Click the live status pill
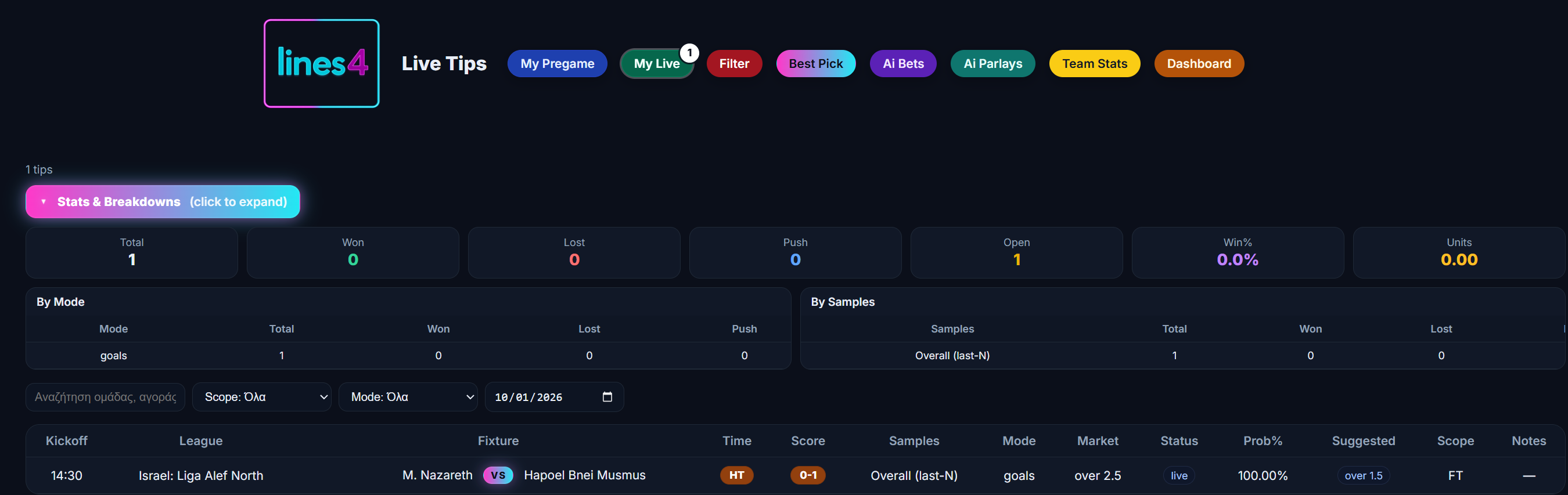Screen dimensions: 1568x495 [1179, 475]
